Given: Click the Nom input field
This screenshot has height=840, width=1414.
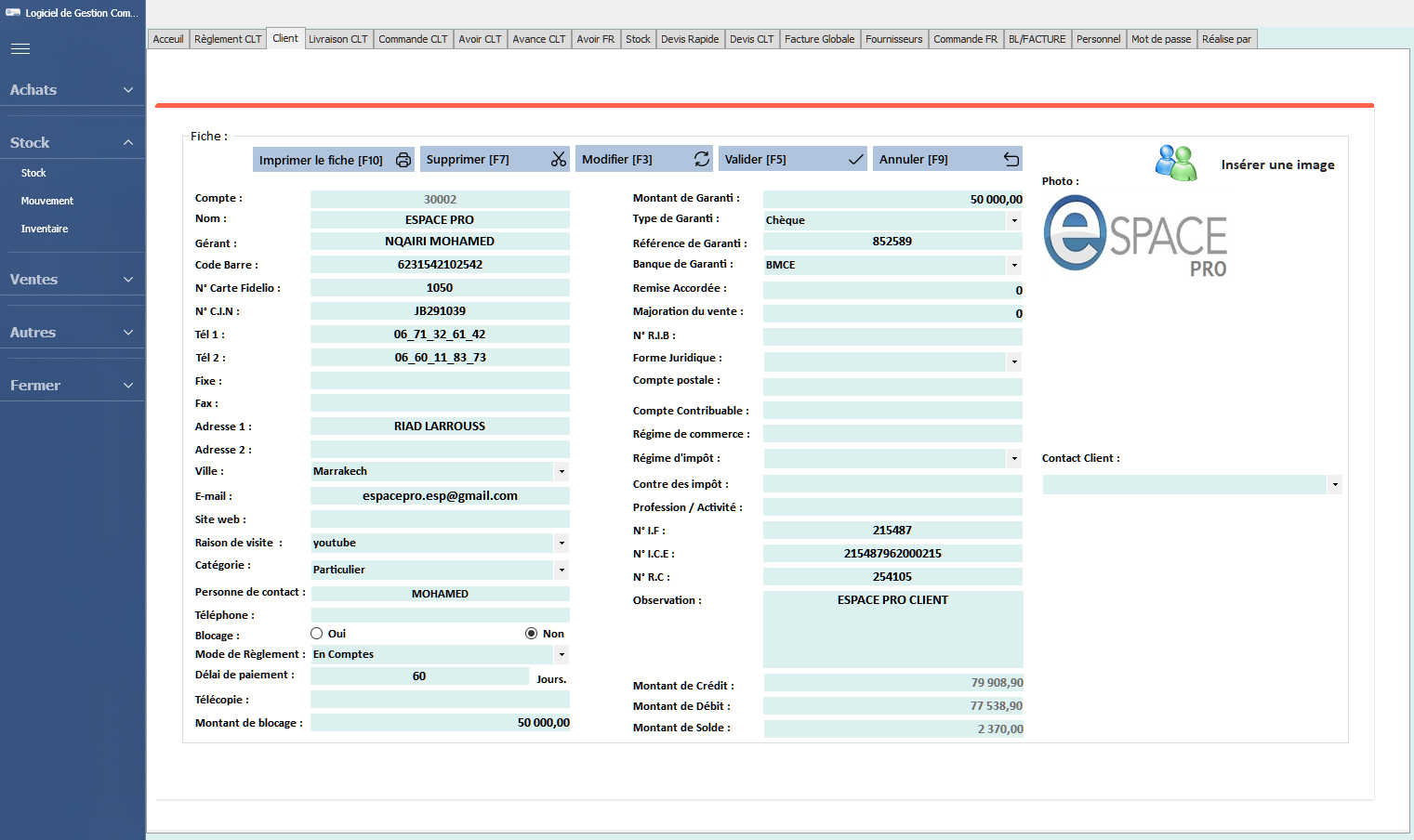Looking at the screenshot, I should 440,220.
